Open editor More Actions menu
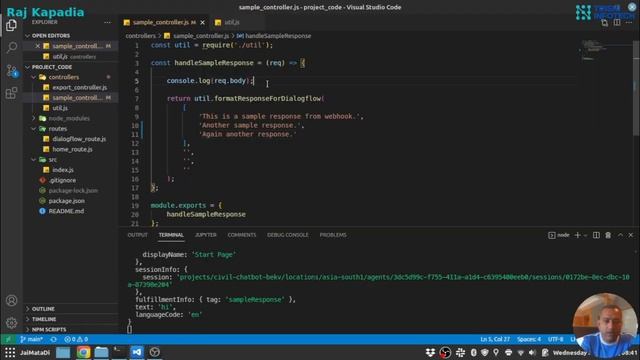This screenshot has width=640, height=360. pos(629,22)
